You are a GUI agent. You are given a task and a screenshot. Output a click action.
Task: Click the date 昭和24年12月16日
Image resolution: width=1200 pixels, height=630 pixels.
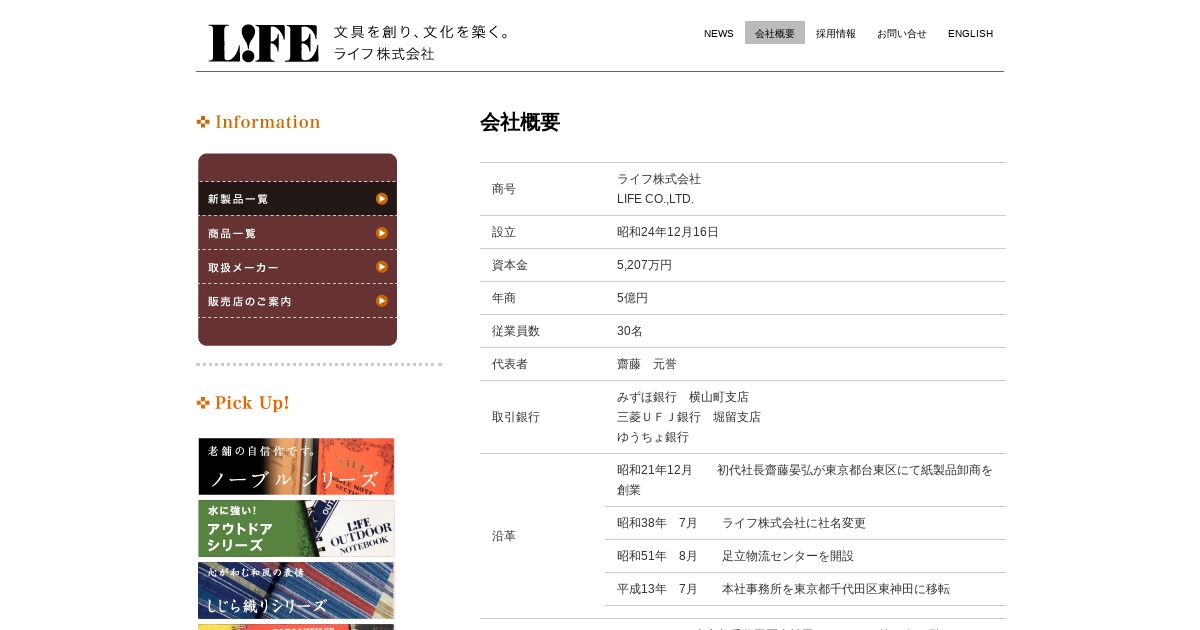(x=668, y=232)
